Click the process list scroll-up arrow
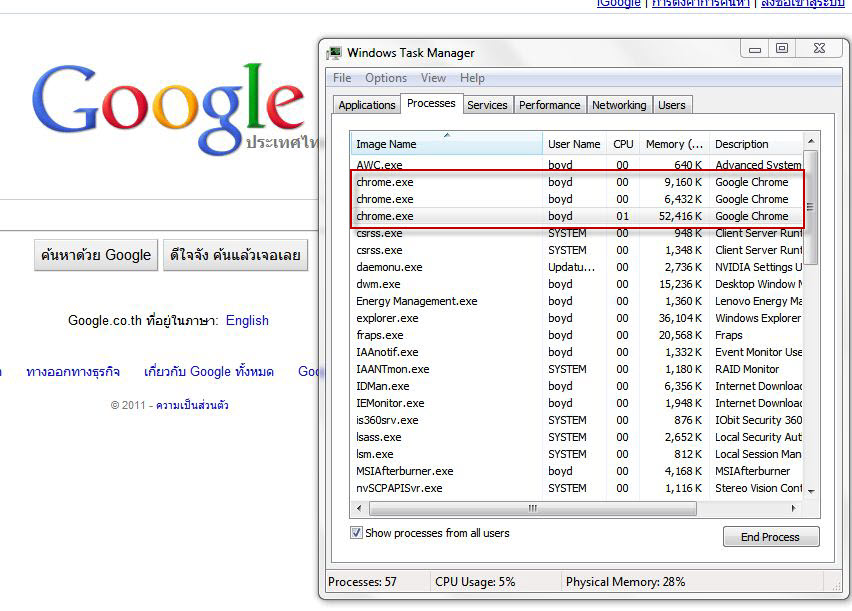Image resolution: width=852 pixels, height=611 pixels. click(811, 141)
